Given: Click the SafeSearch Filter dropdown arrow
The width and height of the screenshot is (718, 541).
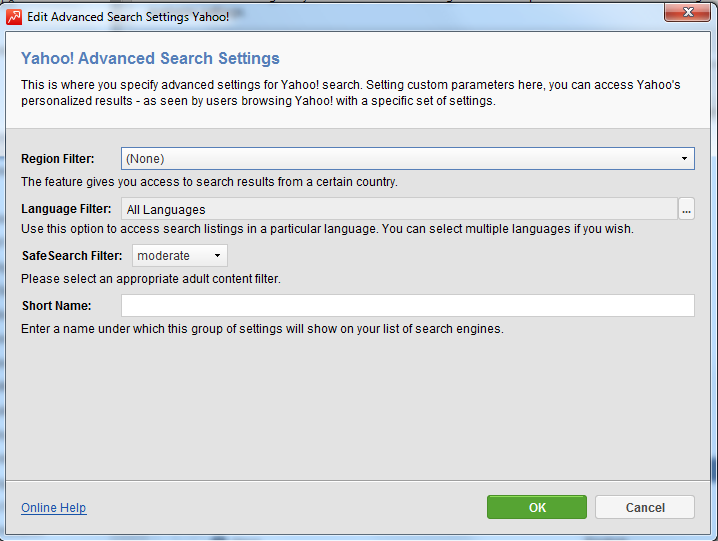Looking at the screenshot, I should pyautogui.click(x=218, y=256).
